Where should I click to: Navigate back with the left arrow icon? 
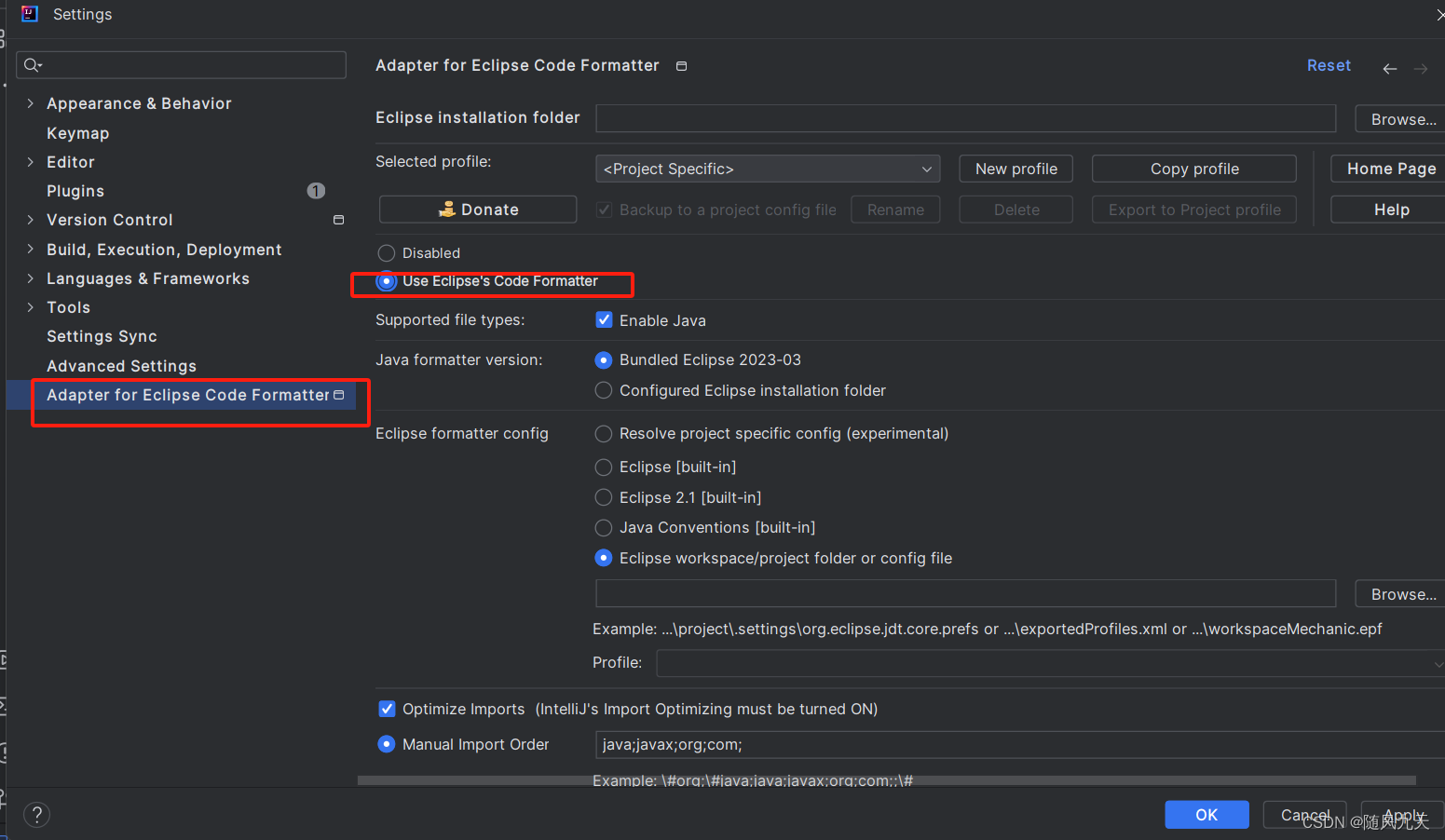pyautogui.click(x=1390, y=69)
